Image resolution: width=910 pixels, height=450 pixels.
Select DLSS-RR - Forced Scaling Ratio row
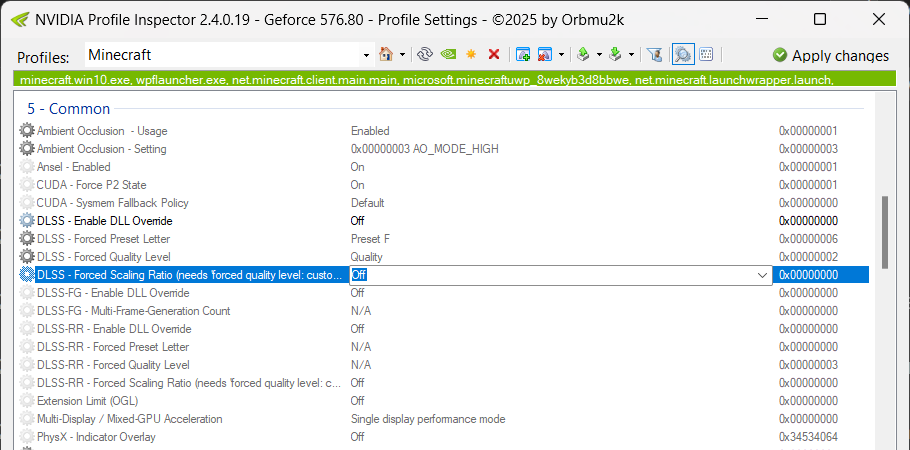(444, 383)
